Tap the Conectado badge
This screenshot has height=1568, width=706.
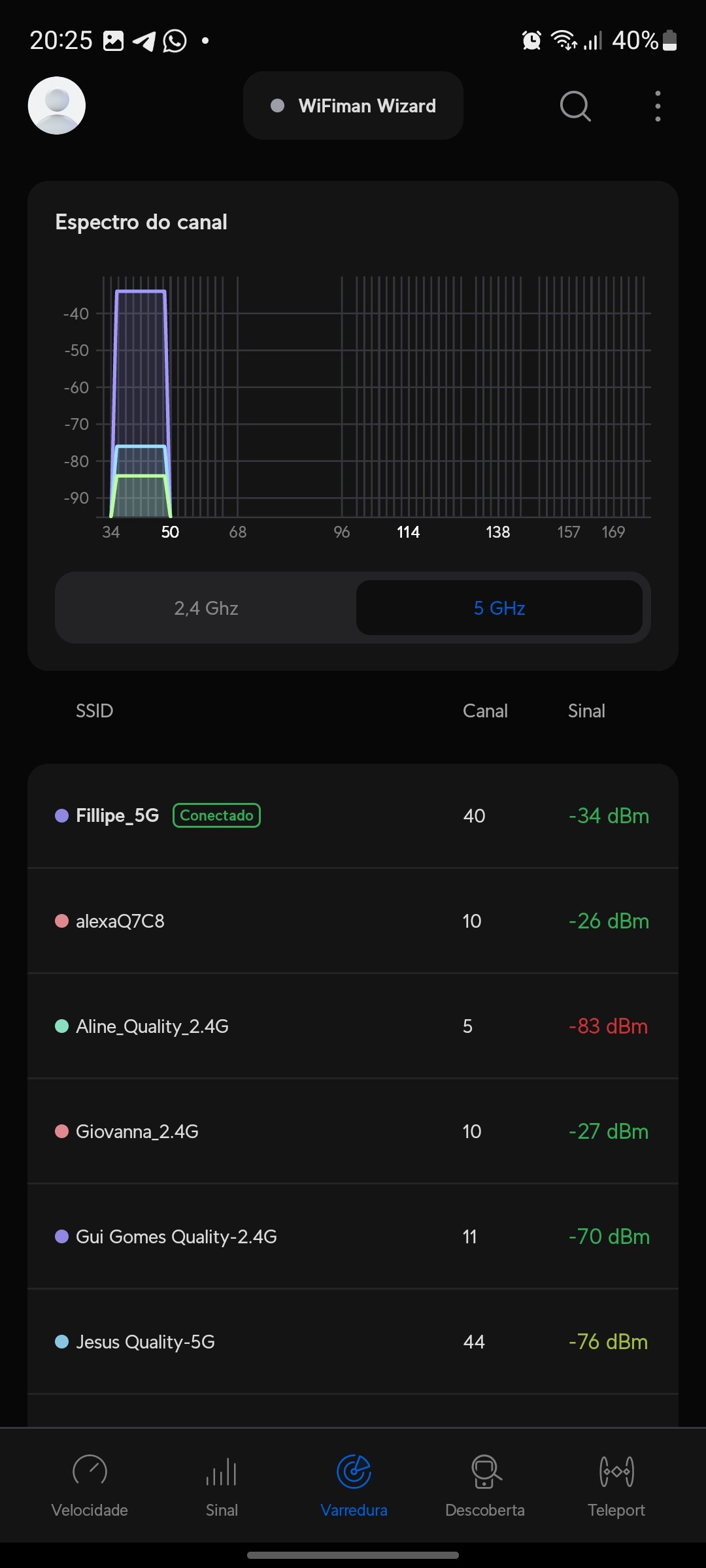click(x=216, y=815)
